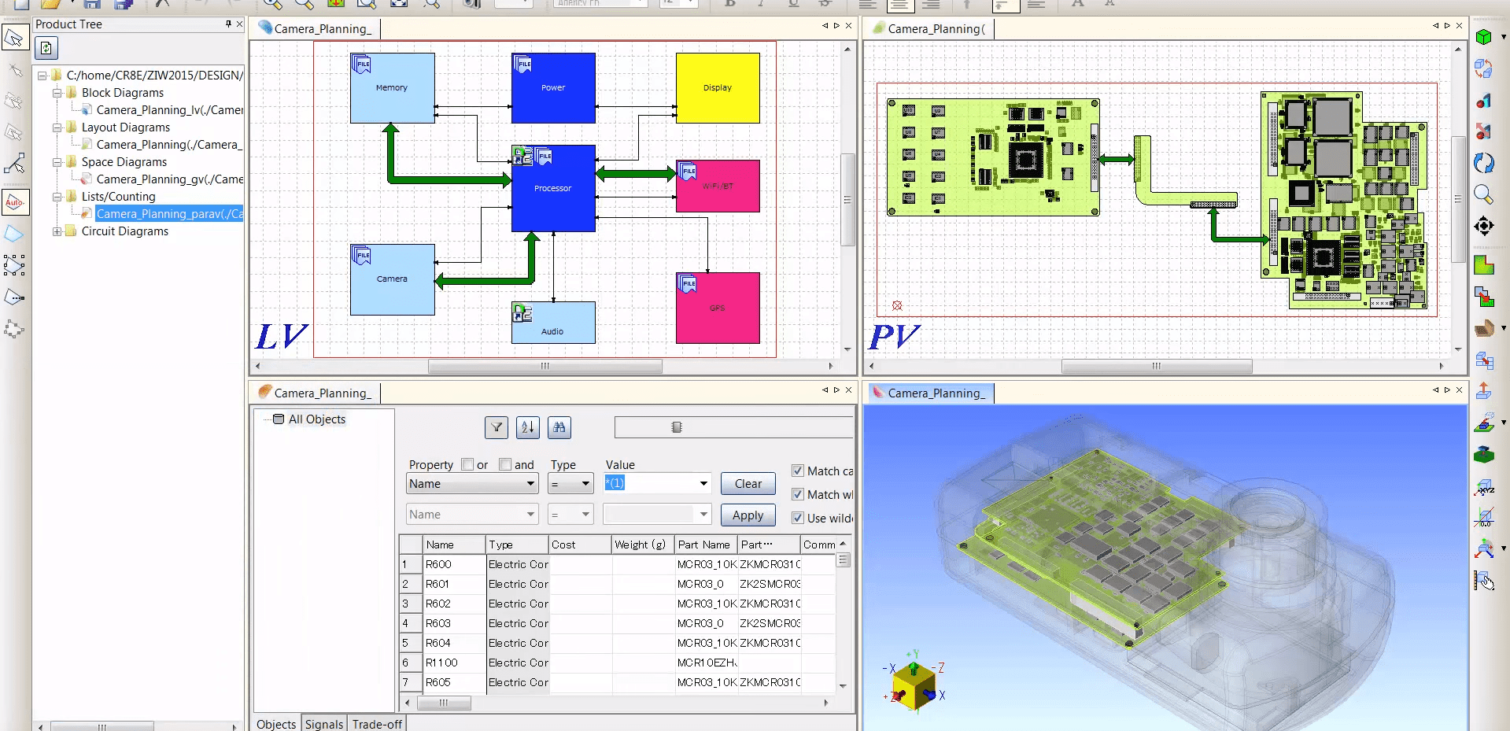Viewport: 1510px width, 731px height.
Task: Click the dashed rectangle node tool in left toolbar
Action: tap(14, 265)
